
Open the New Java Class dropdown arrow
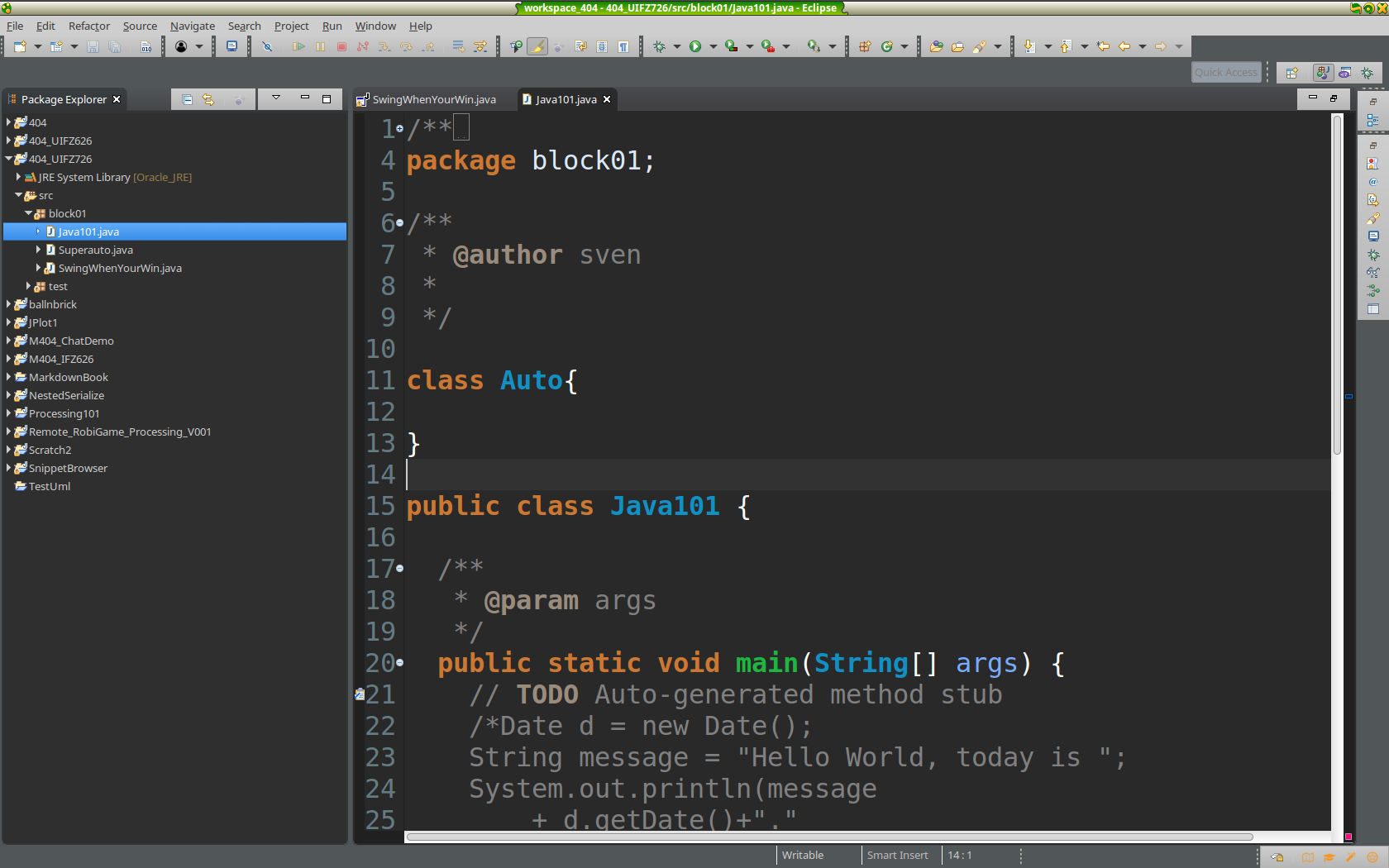click(x=904, y=47)
